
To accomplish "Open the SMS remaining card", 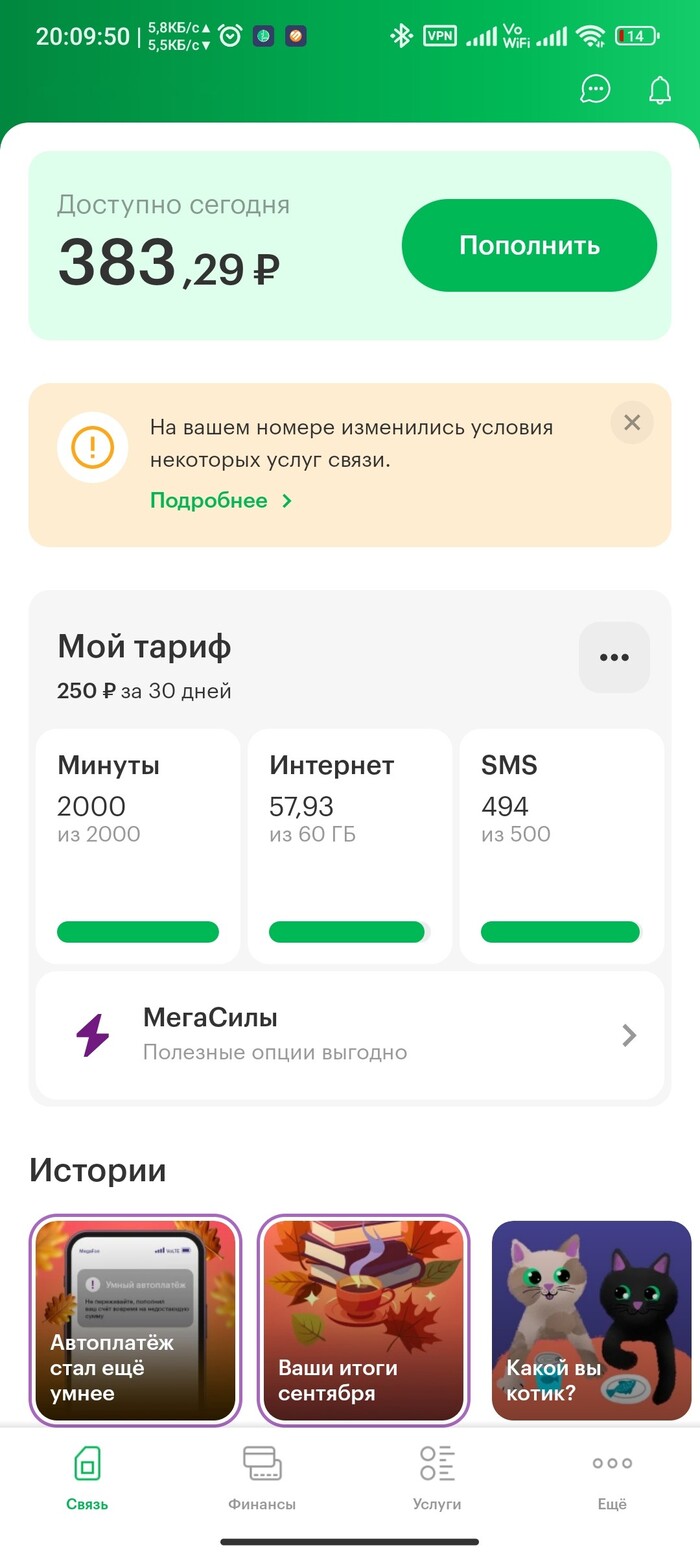I will (x=561, y=846).
